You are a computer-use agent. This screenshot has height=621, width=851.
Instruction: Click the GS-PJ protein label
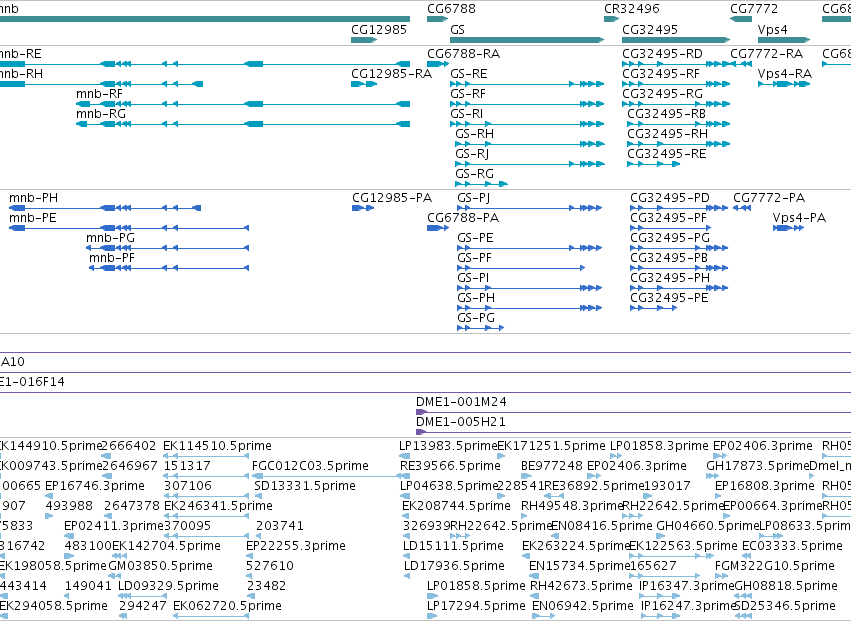[x=474, y=198]
